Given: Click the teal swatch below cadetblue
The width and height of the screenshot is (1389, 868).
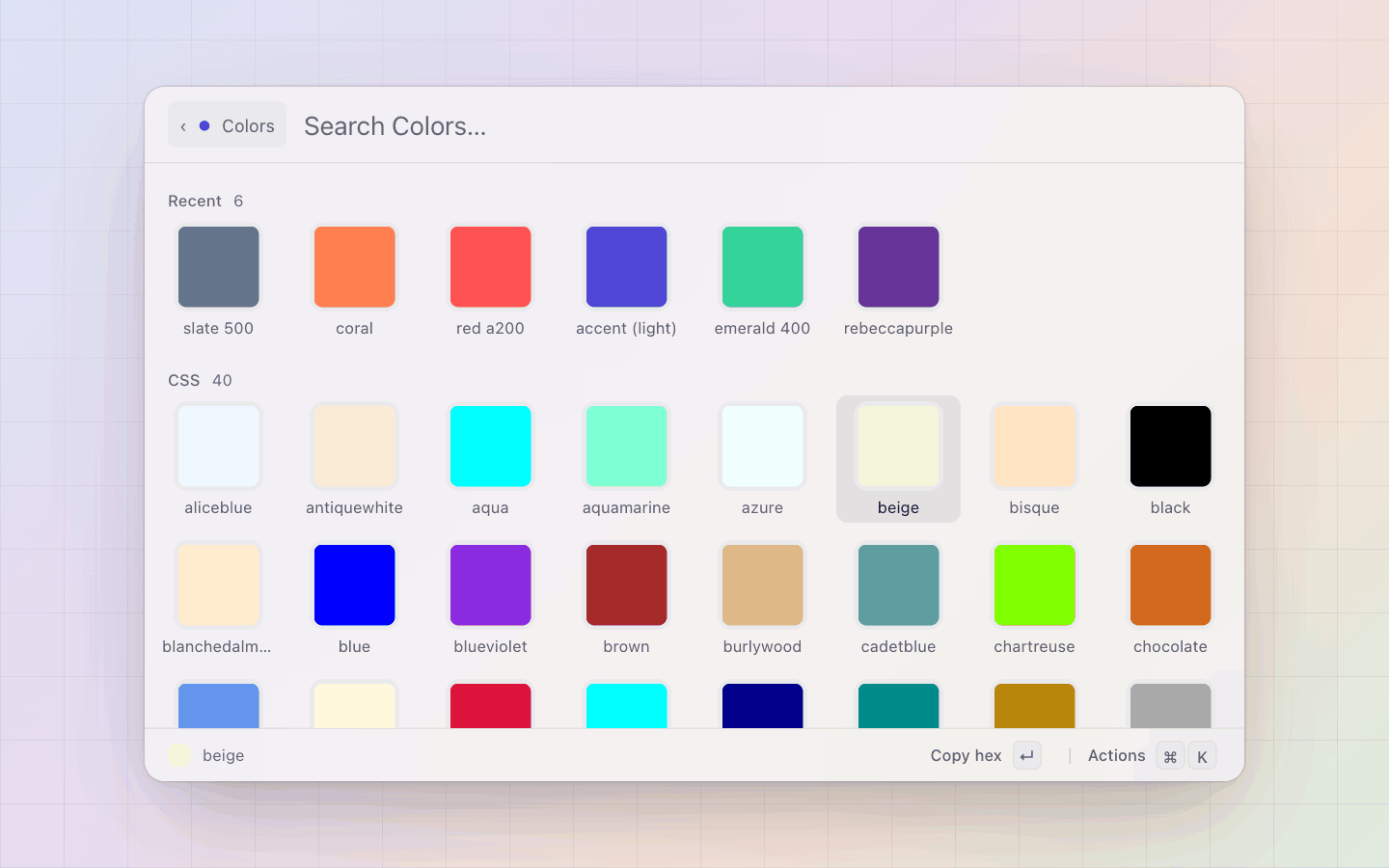Looking at the screenshot, I should coord(899,705).
